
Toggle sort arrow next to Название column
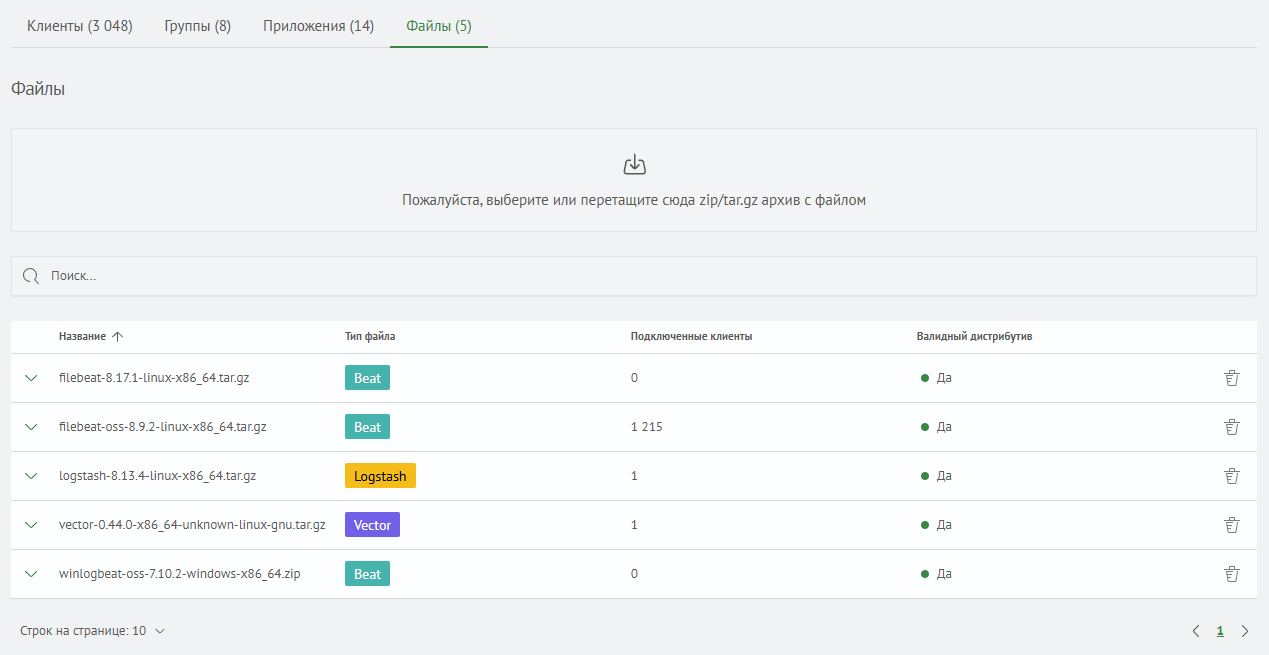118,337
